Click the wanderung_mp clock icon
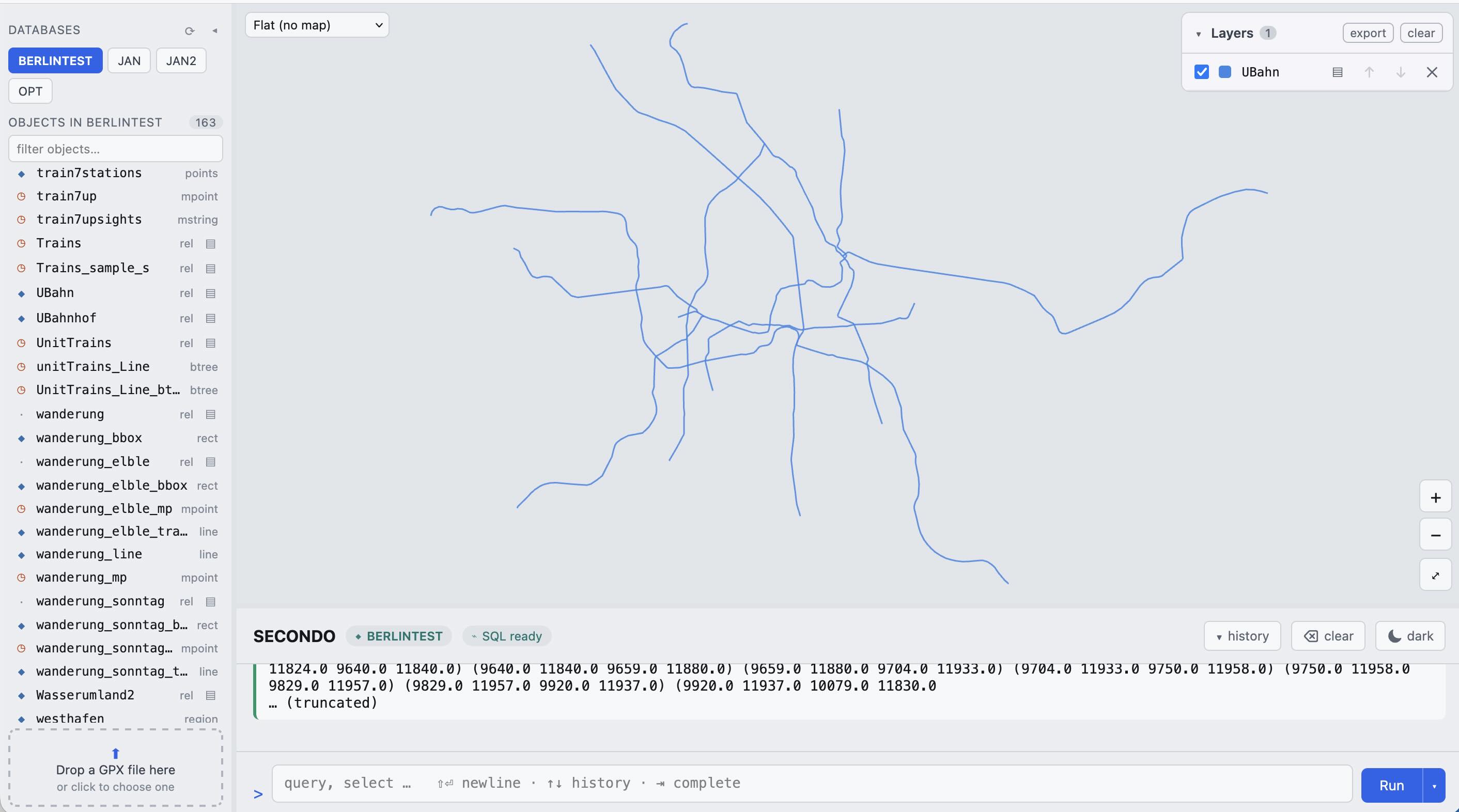 [22, 577]
